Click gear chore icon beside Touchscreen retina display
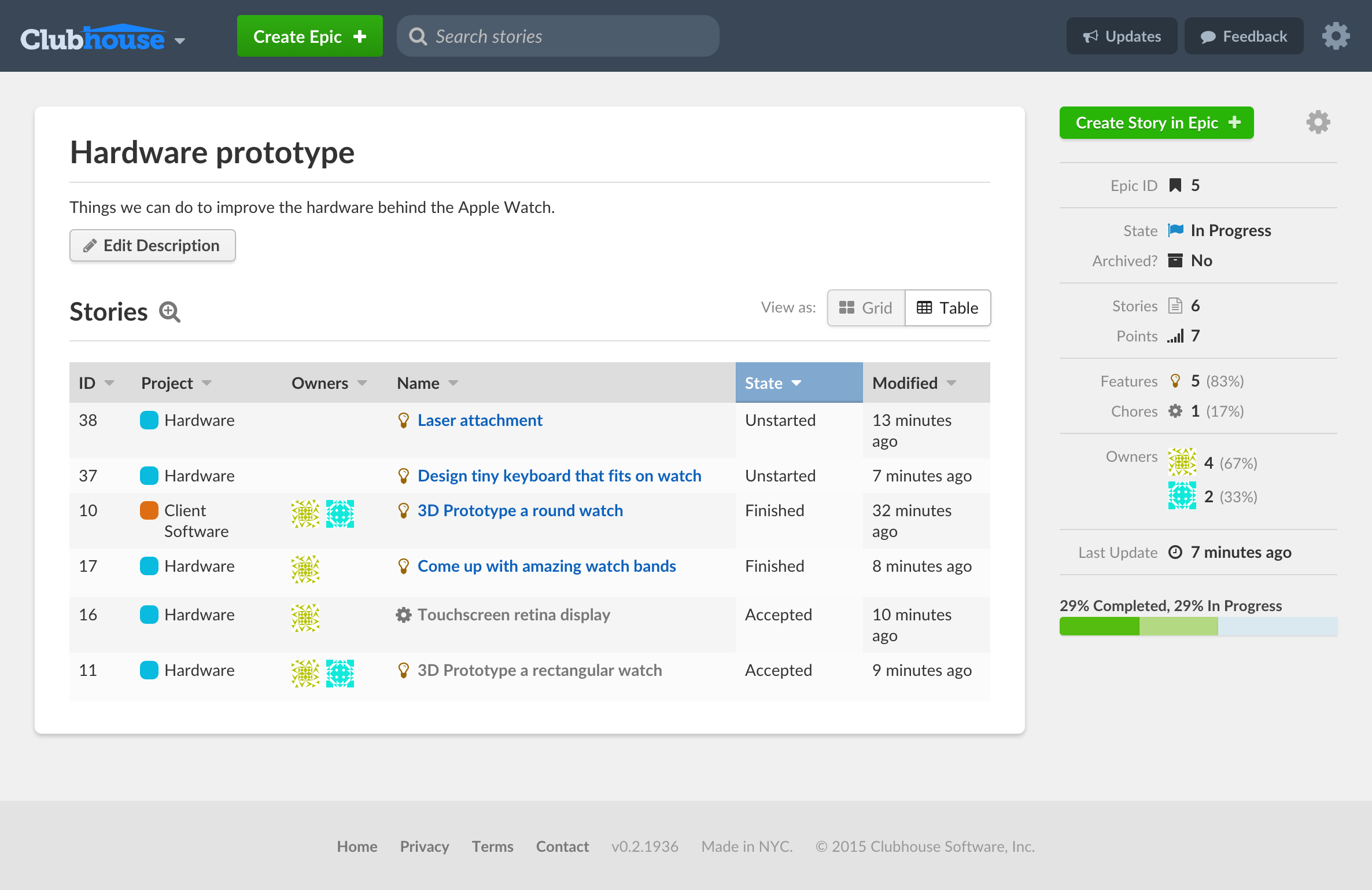1372x890 pixels. pos(403,615)
